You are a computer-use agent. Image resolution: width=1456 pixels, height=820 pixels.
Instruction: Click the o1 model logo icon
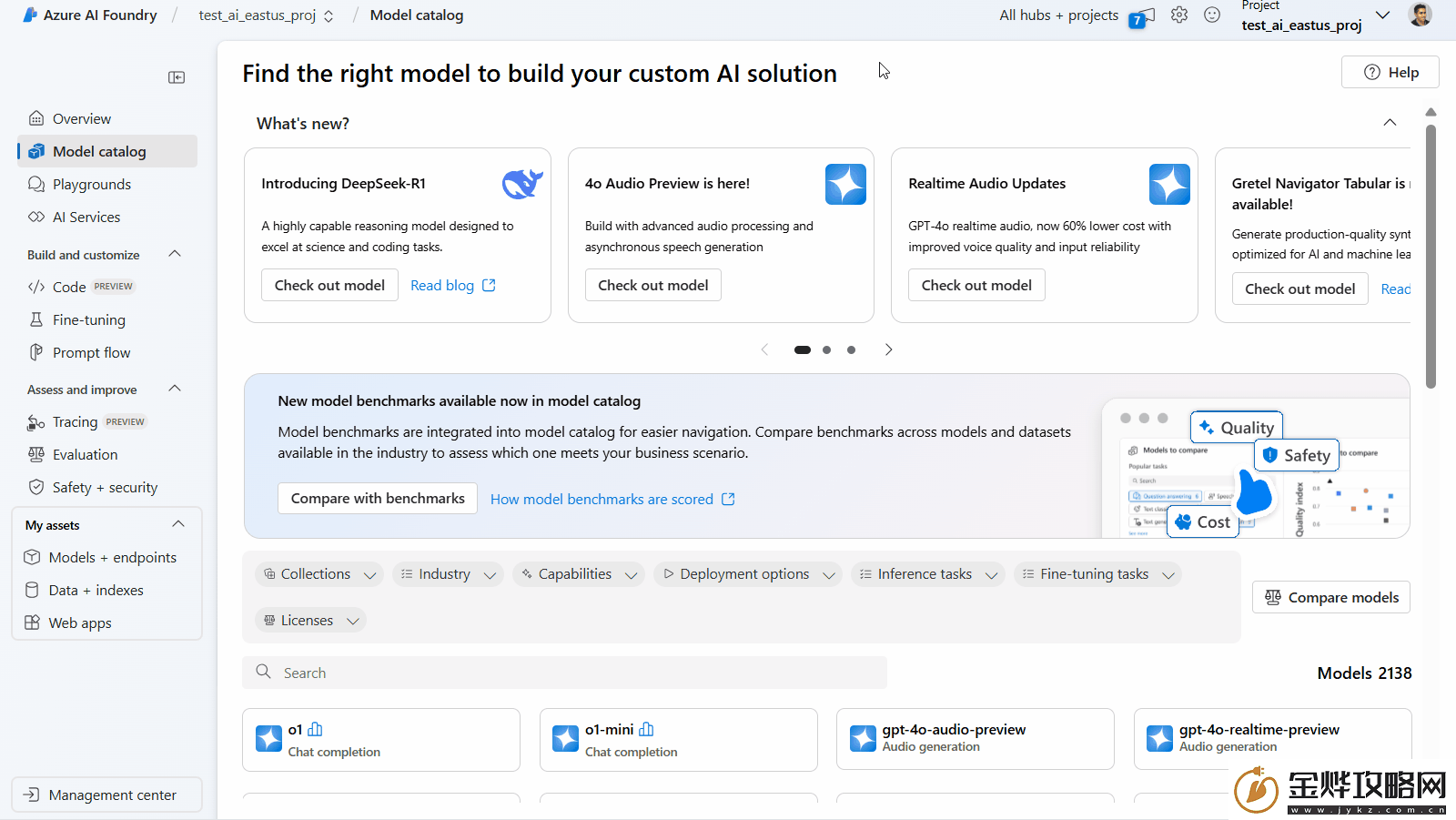(x=268, y=738)
